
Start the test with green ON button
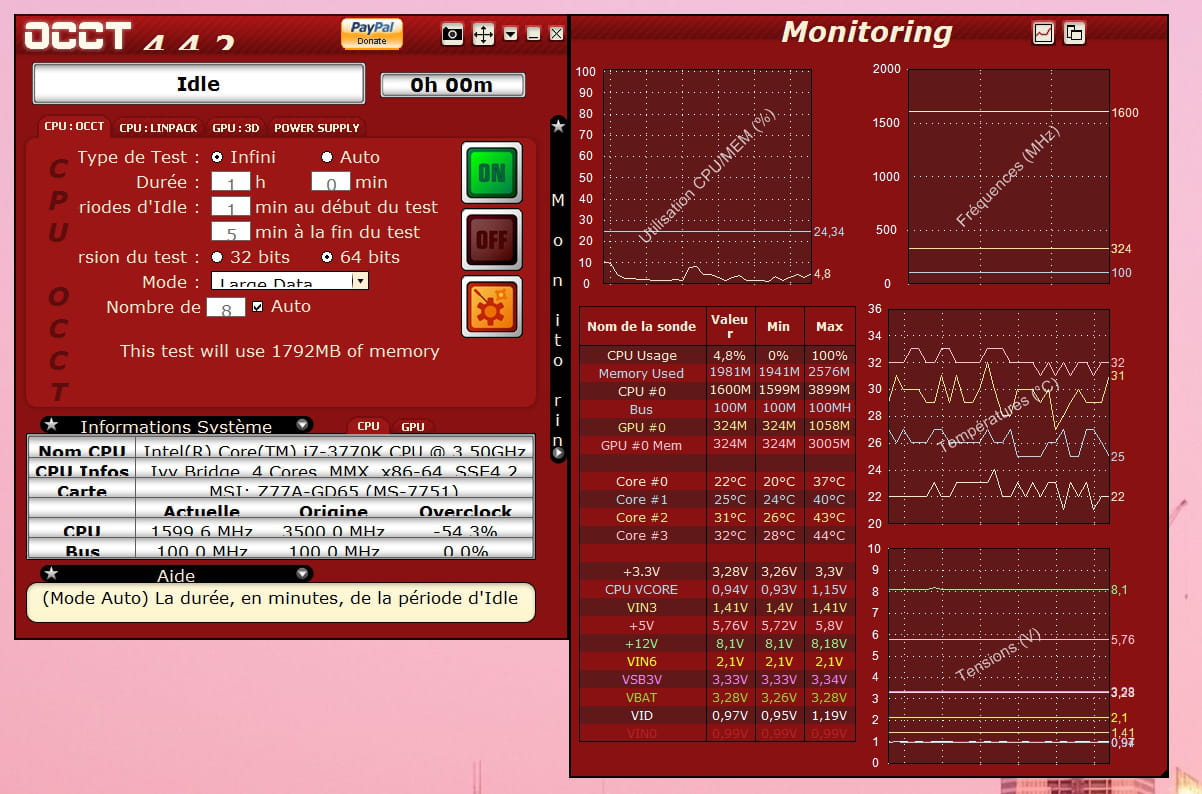[492, 173]
